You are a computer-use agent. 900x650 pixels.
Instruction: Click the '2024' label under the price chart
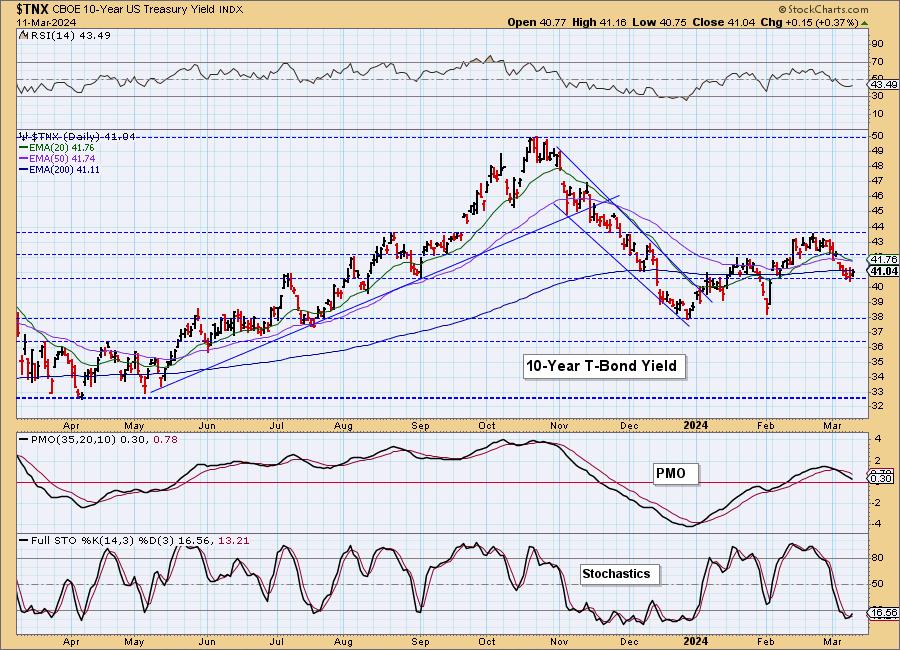click(x=696, y=425)
